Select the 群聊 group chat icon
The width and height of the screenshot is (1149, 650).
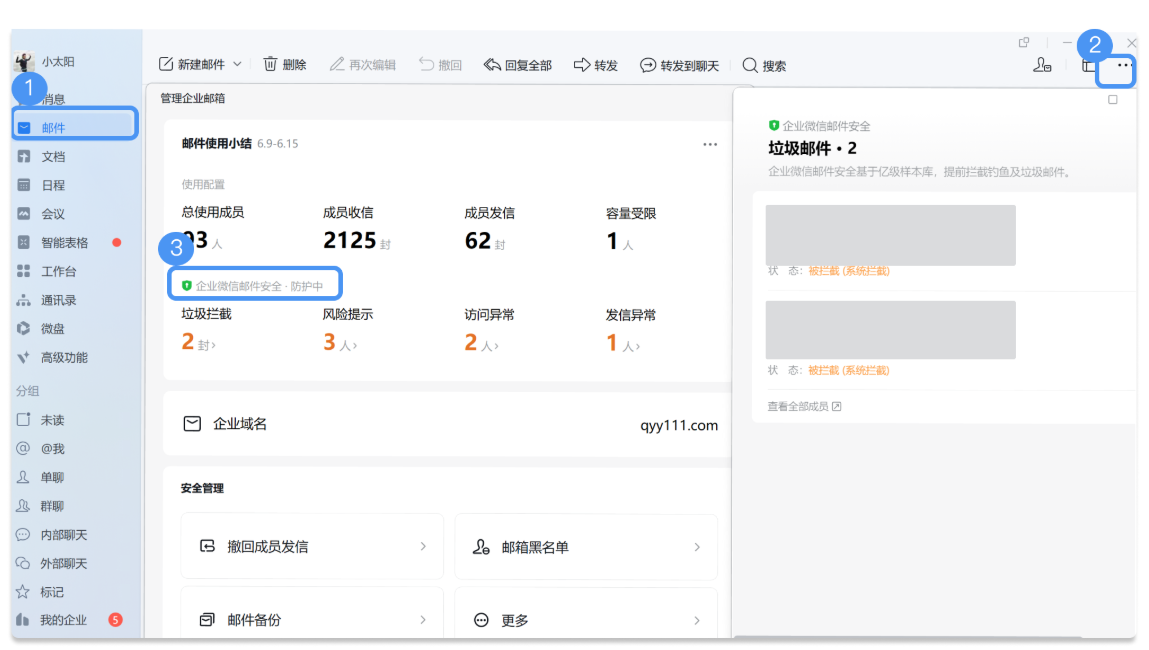(23, 506)
